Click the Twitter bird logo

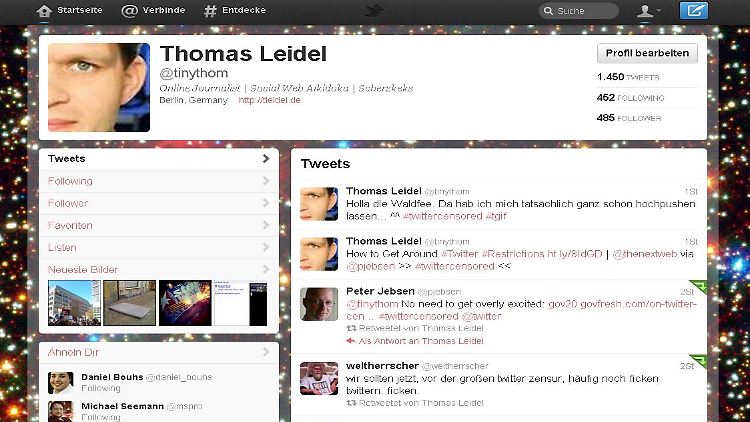[x=375, y=10]
